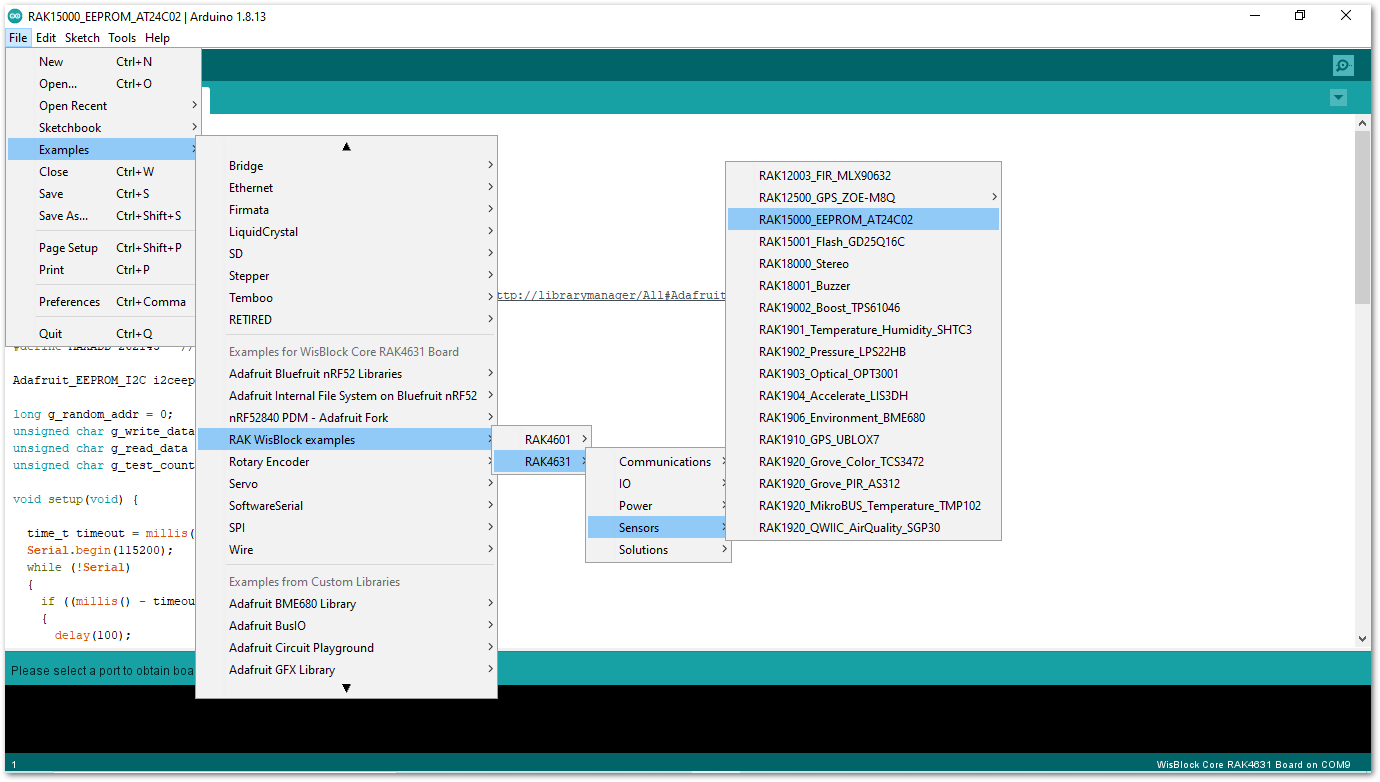Open the Communications submenu

tap(658, 462)
